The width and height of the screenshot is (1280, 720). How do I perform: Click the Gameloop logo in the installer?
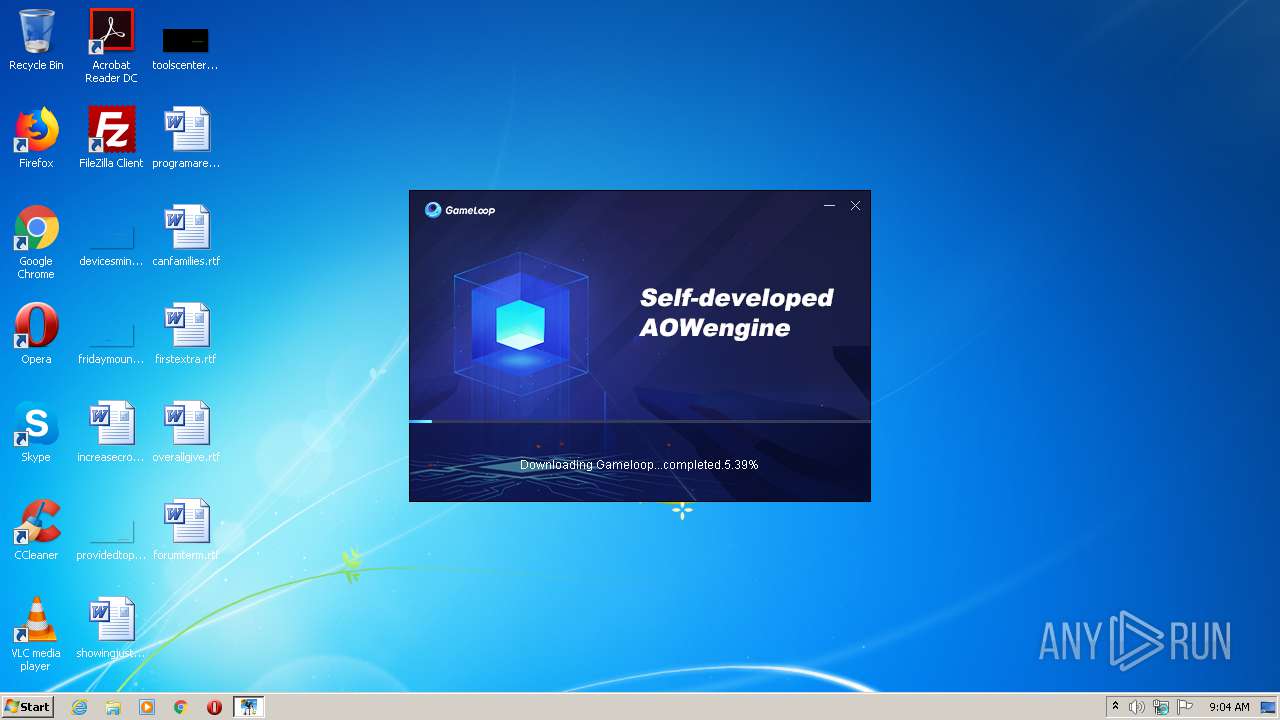point(460,210)
